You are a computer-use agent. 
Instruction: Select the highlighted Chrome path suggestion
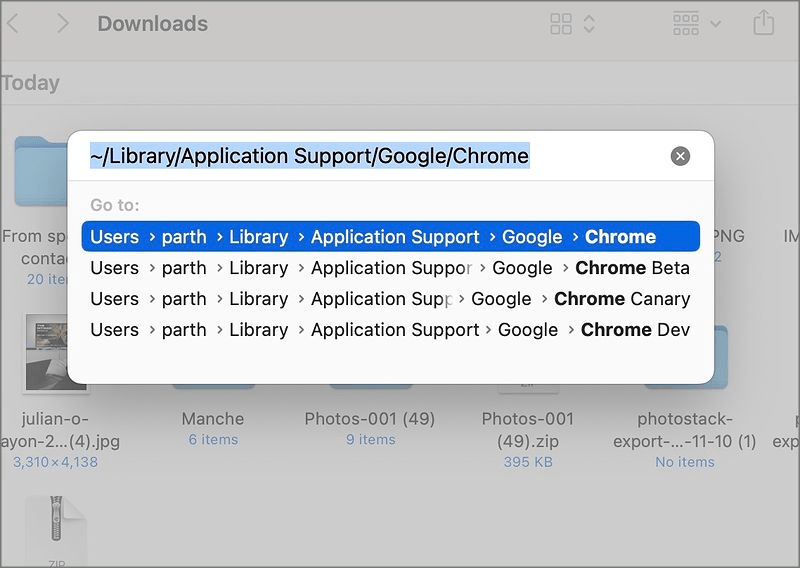point(390,237)
